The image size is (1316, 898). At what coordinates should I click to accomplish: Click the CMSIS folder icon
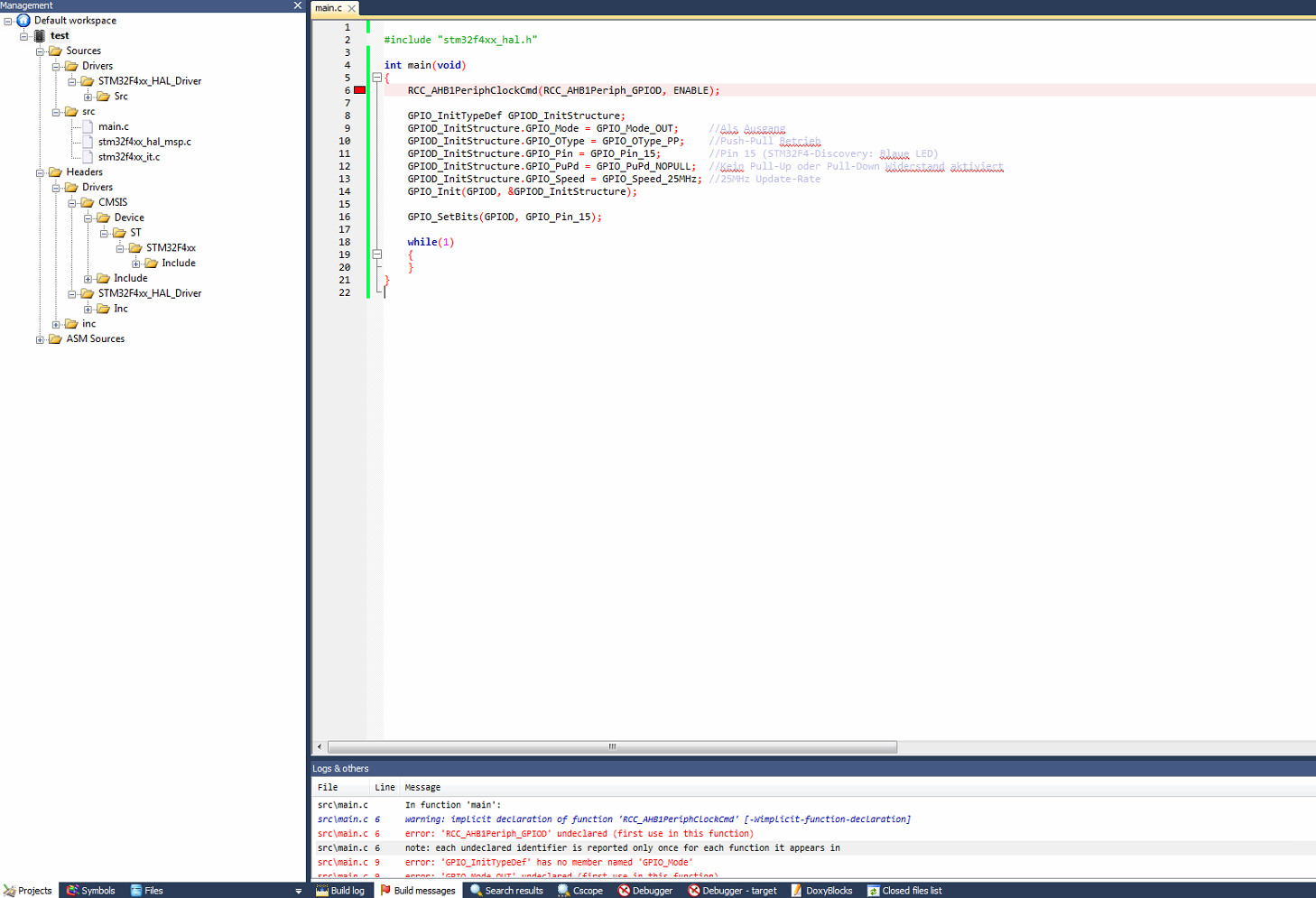[88, 203]
